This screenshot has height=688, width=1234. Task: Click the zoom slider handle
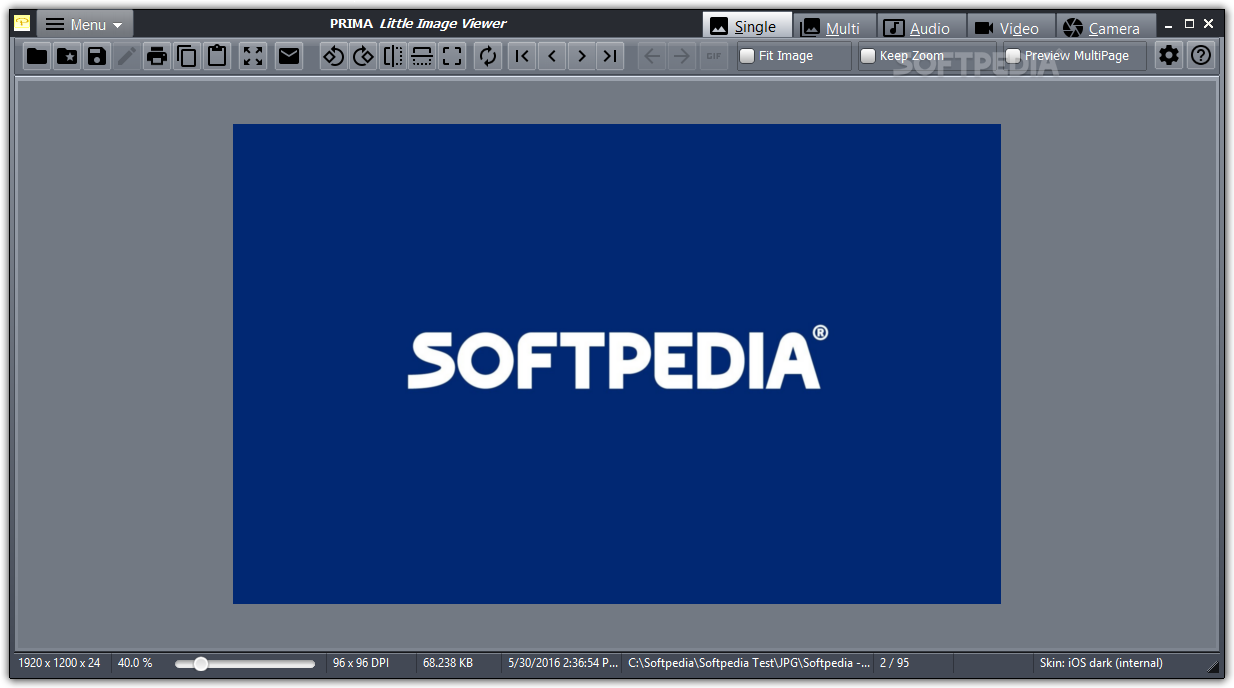coord(200,663)
